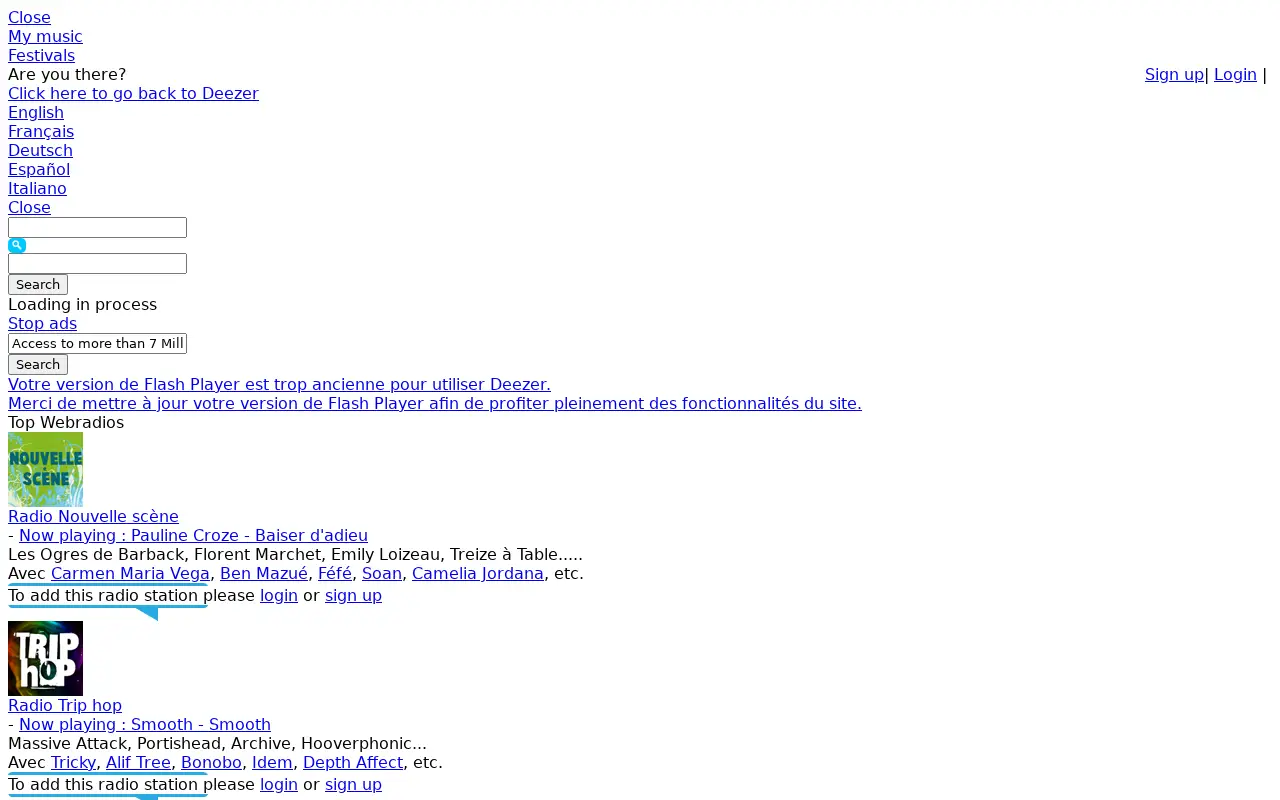Viewport: 1280px width, 800px height.
Task: Click the top Close link
Action: (29, 17)
